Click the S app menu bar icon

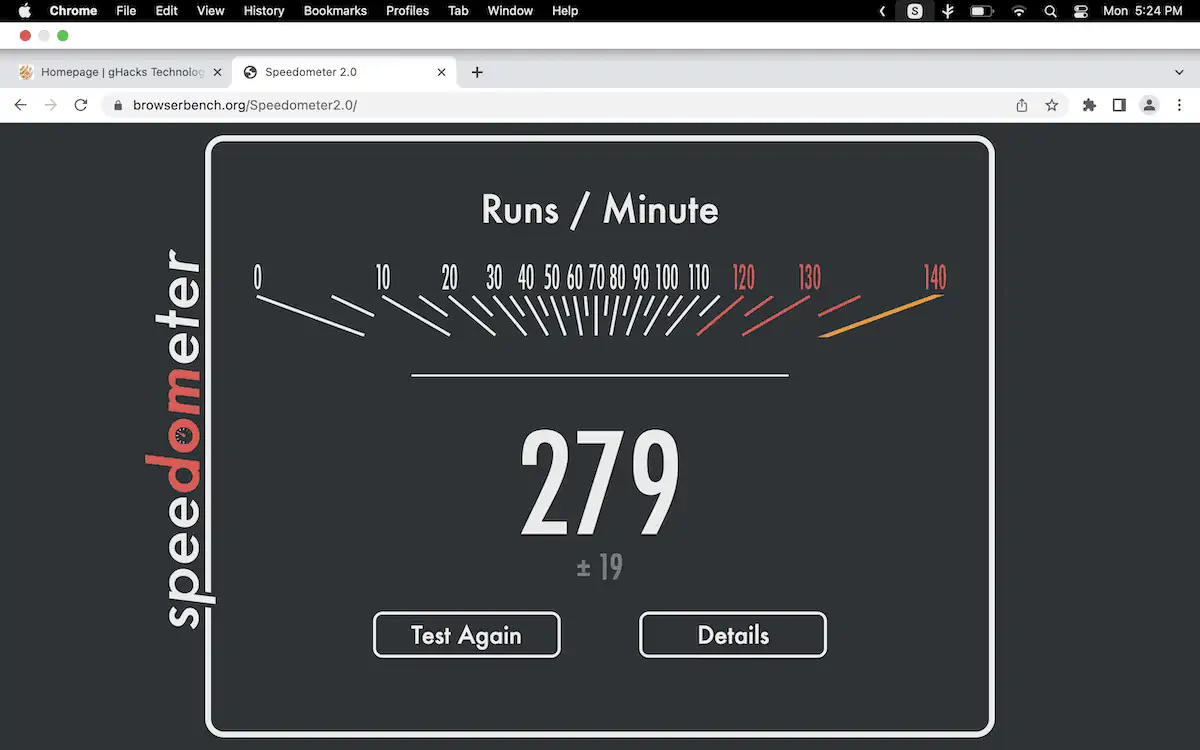tap(915, 11)
